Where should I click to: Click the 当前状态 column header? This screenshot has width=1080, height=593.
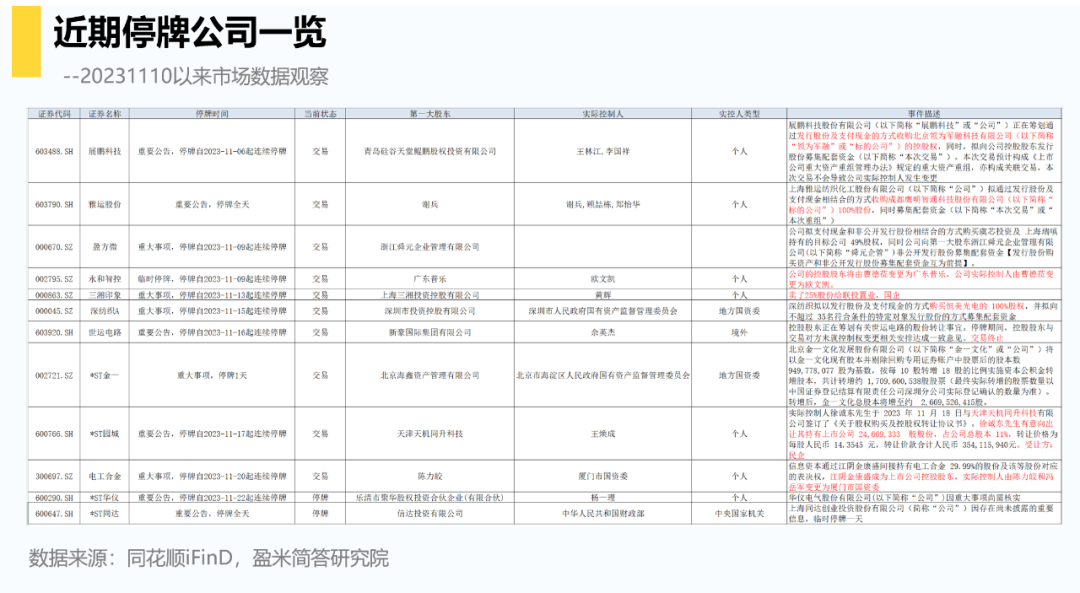(x=320, y=114)
